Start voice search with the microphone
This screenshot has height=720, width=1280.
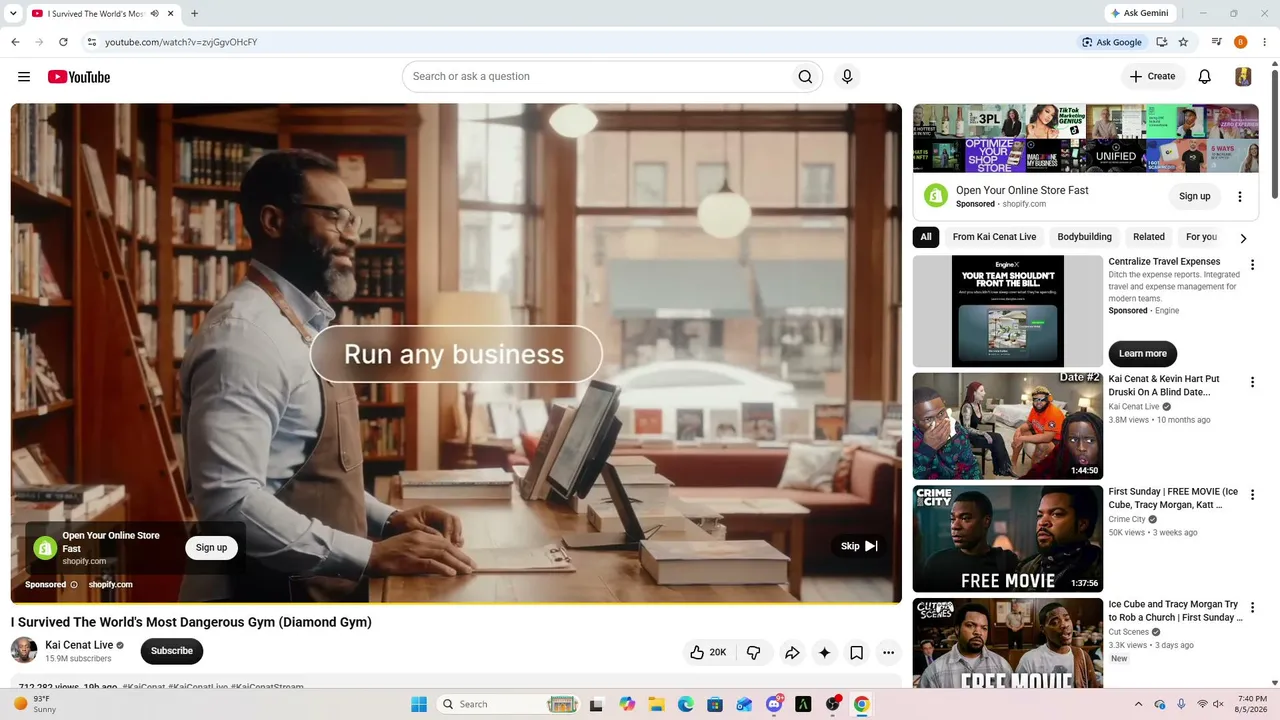(847, 77)
